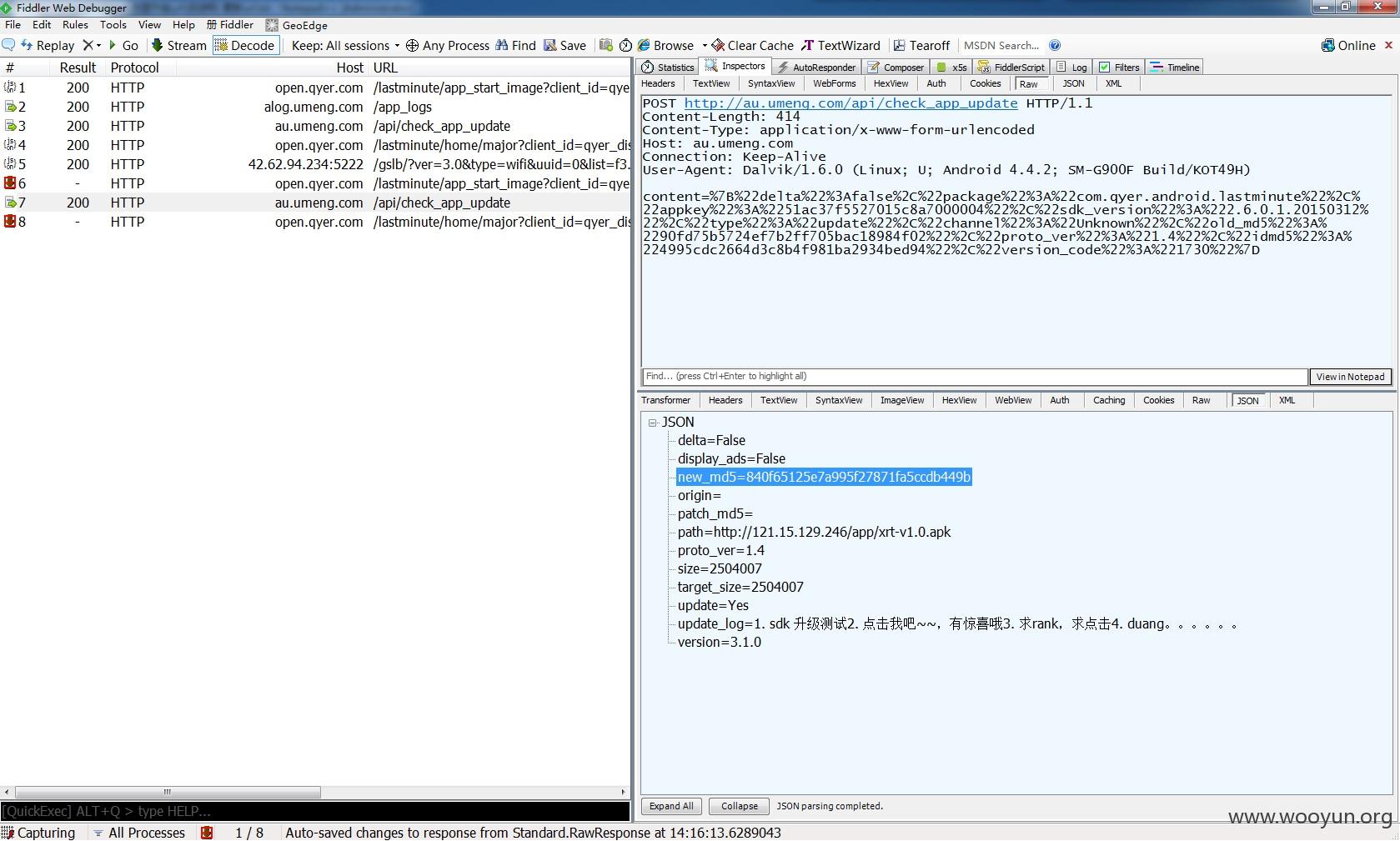The height and width of the screenshot is (841, 1400).
Task: Switch to the Filters tab
Action: point(1119,67)
